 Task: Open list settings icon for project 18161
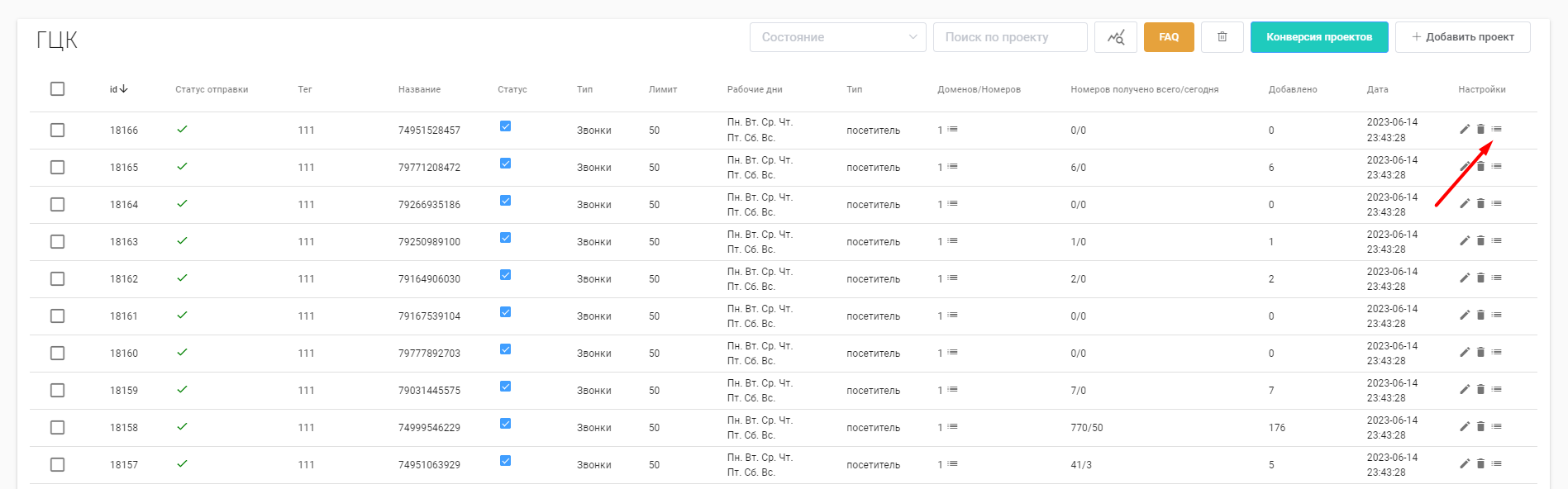click(1497, 315)
